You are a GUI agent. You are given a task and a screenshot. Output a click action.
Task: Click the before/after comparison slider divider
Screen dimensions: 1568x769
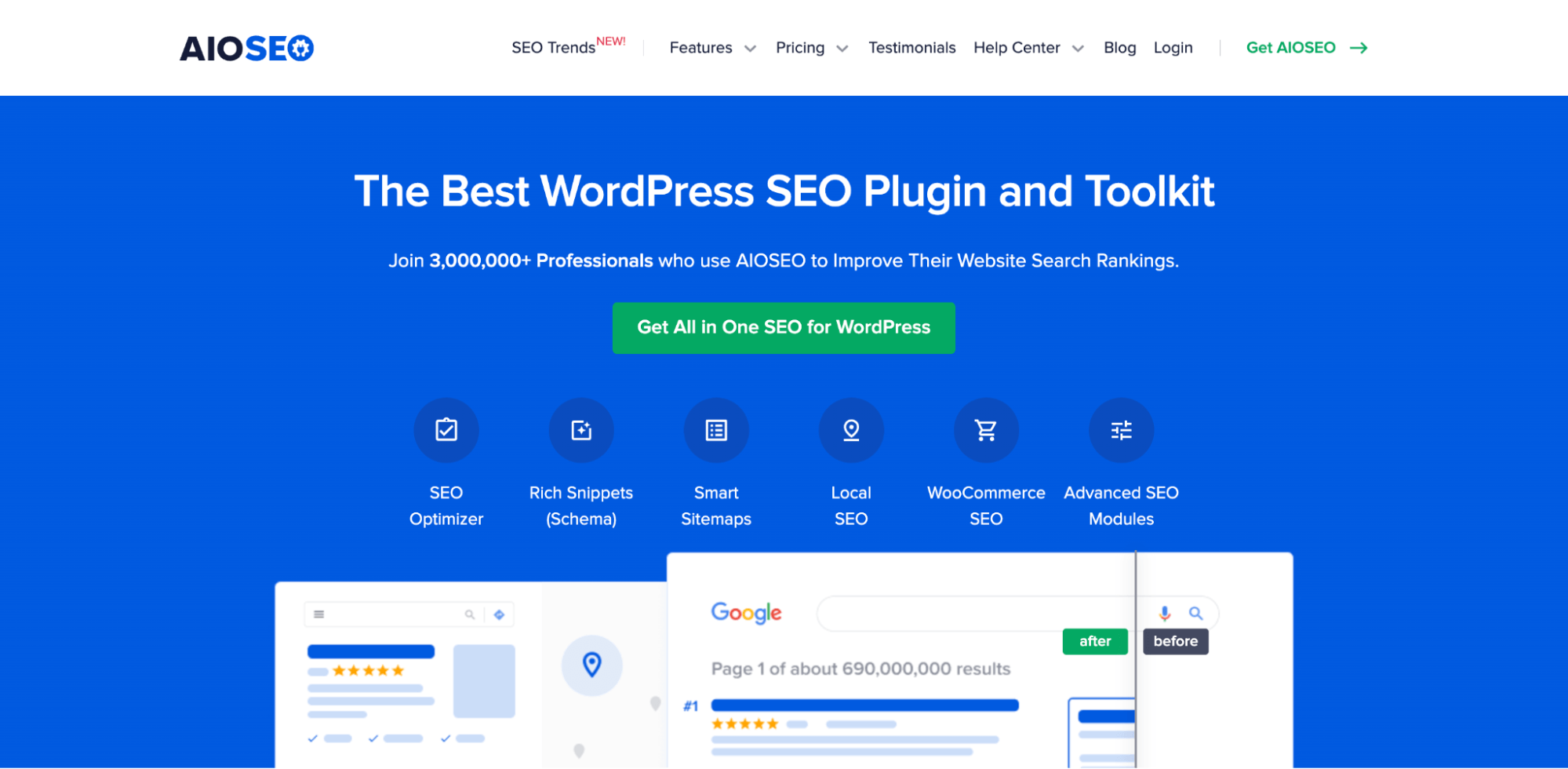(x=1135, y=659)
